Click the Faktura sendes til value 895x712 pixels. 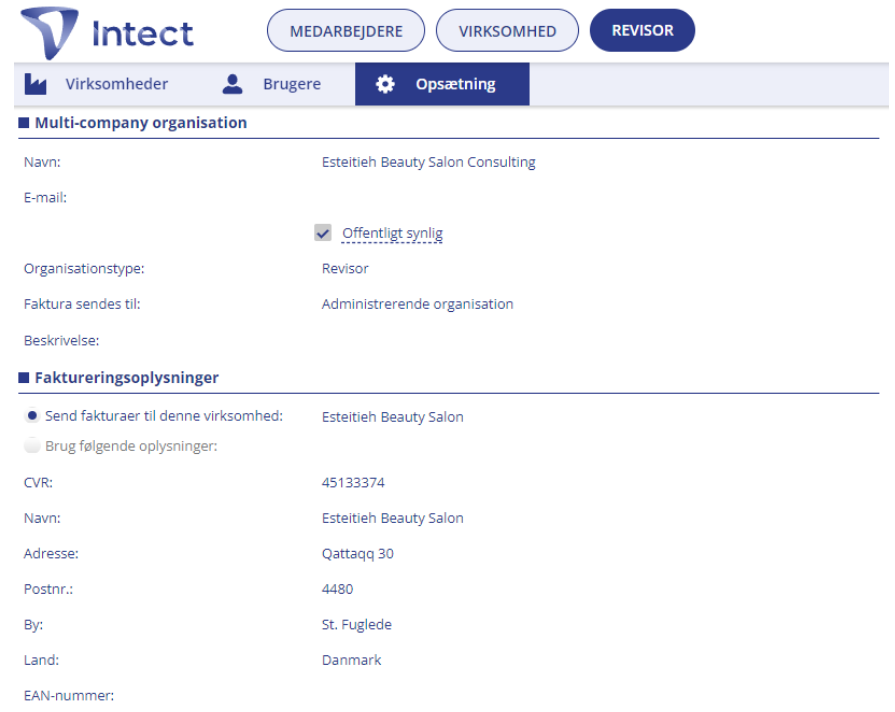pos(417,304)
